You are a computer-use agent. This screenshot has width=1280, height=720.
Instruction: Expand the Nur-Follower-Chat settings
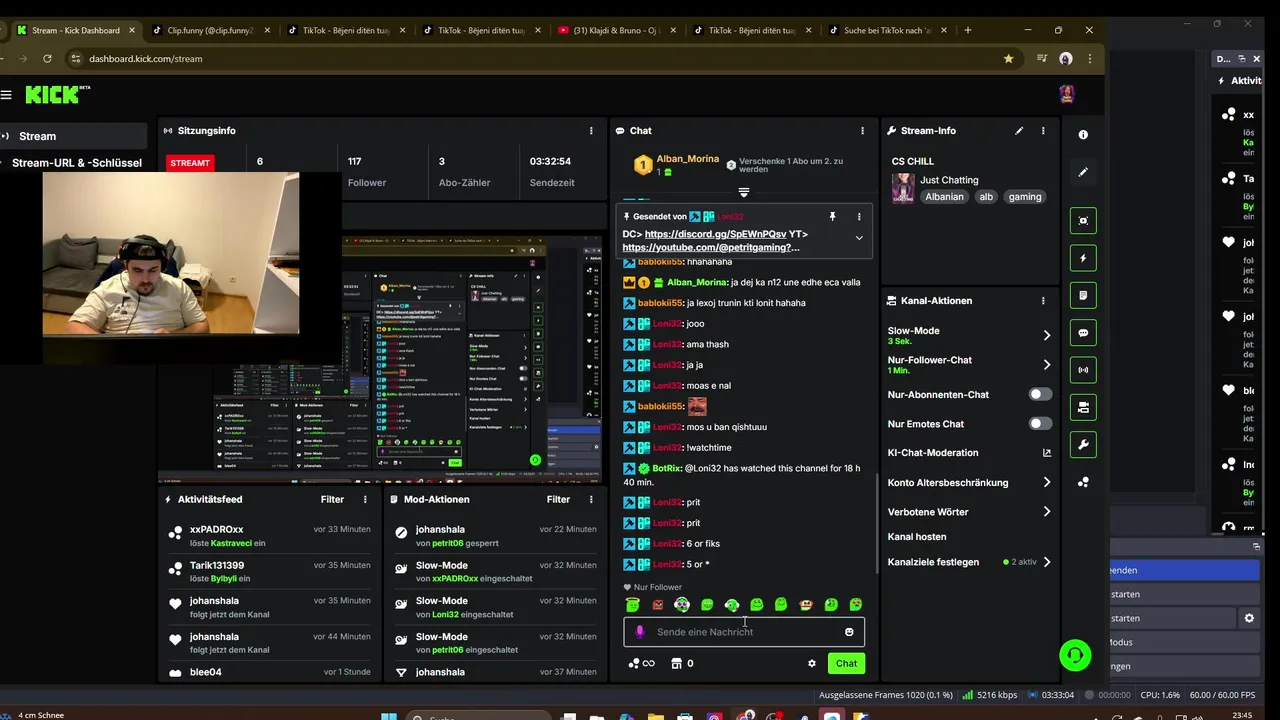coord(1047,365)
